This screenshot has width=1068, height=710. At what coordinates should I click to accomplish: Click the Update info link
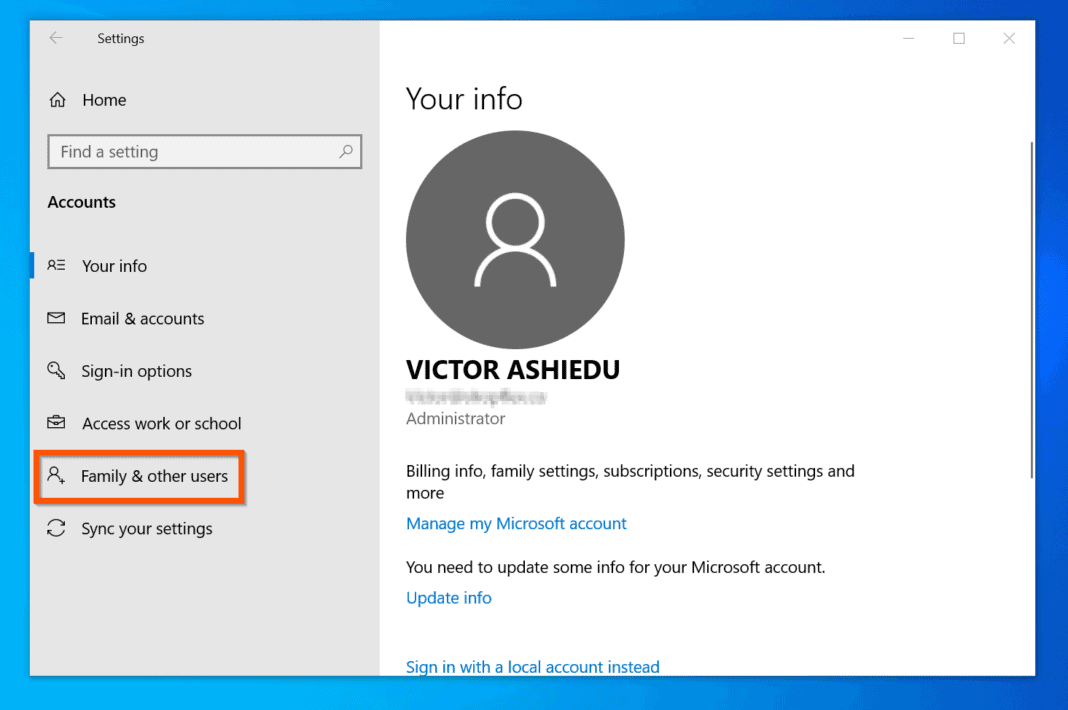tap(448, 597)
